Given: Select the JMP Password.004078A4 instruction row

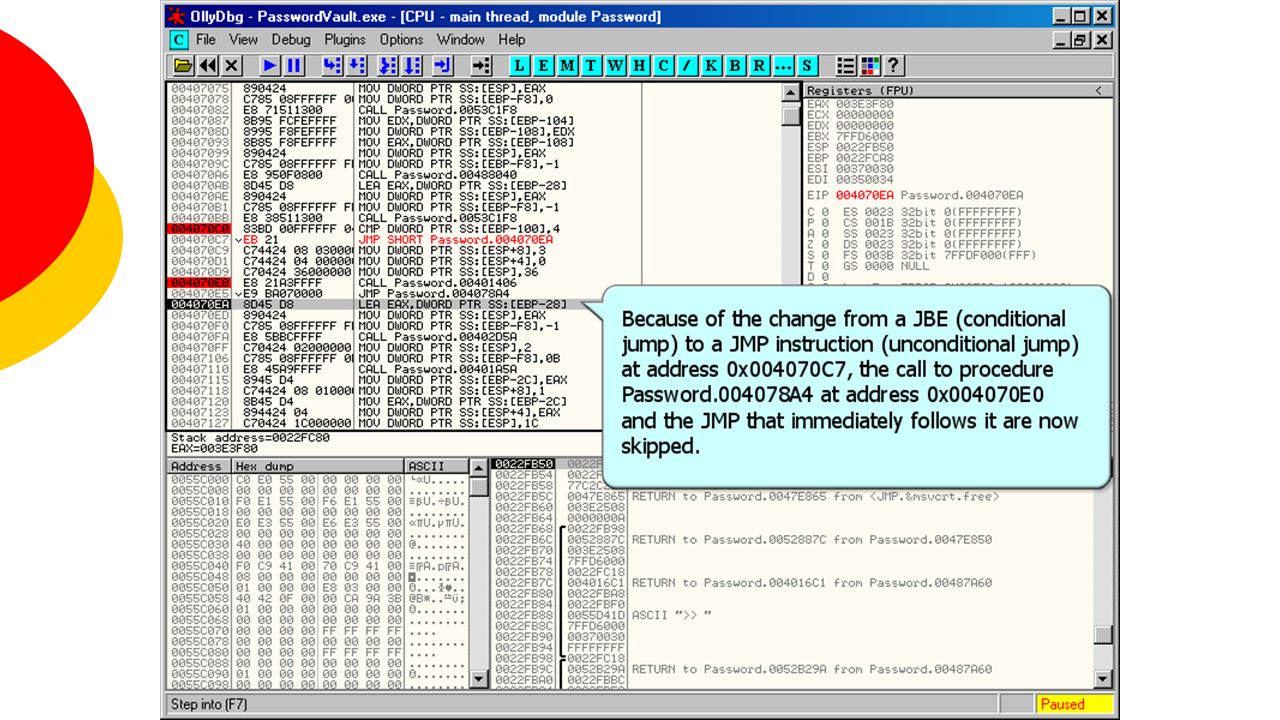Looking at the screenshot, I should click(403, 294).
